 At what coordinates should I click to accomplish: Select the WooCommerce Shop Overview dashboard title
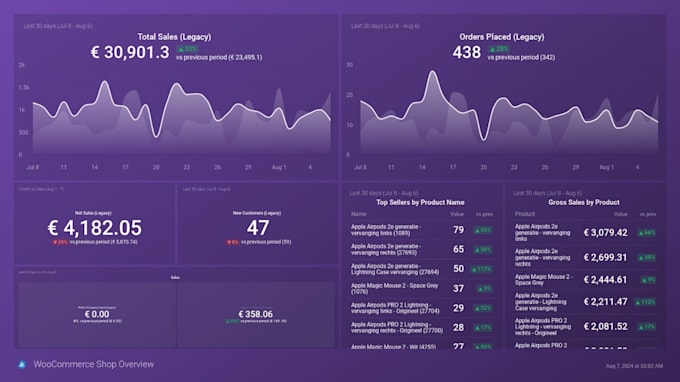tap(94, 364)
